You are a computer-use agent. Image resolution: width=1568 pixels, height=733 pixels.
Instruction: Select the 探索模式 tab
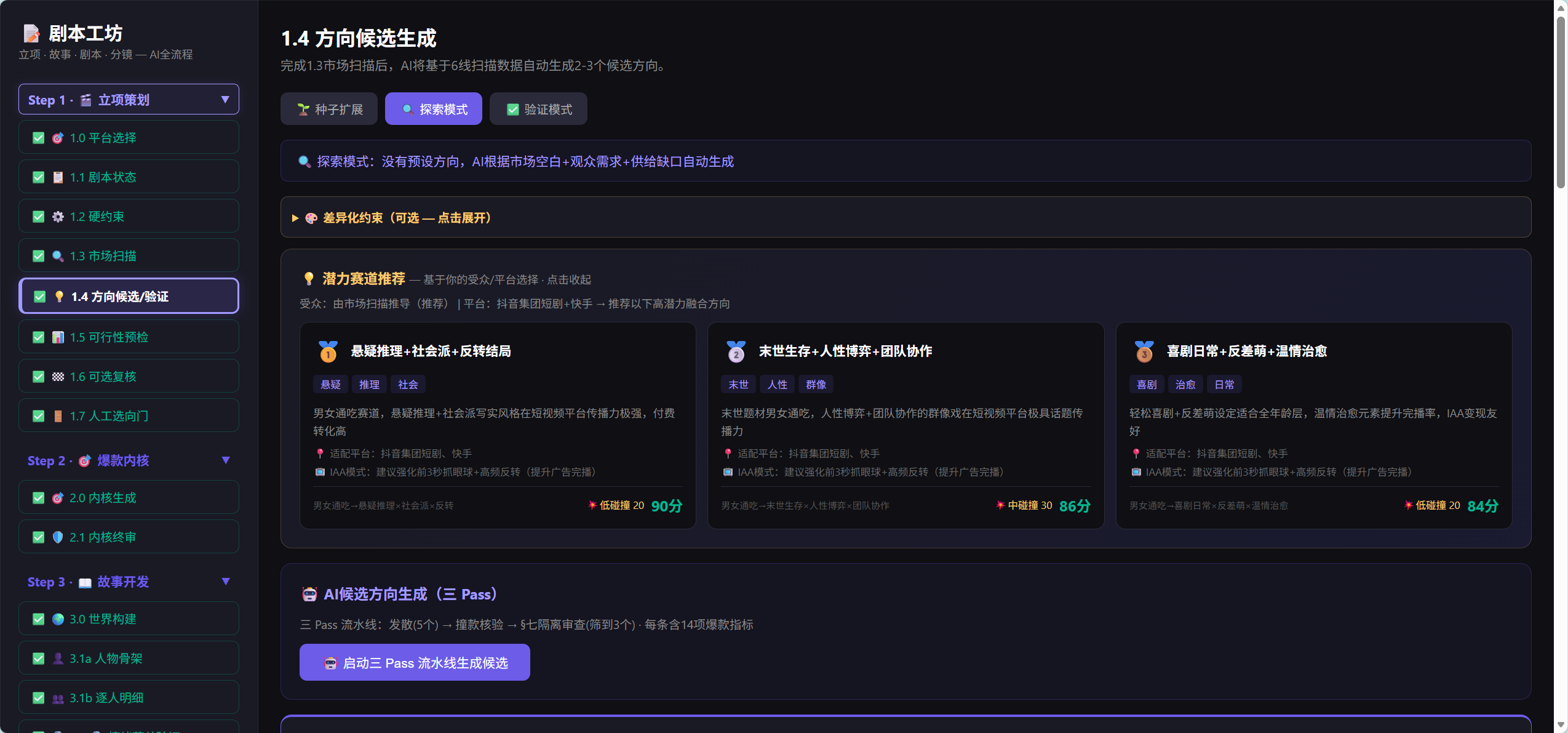click(434, 110)
